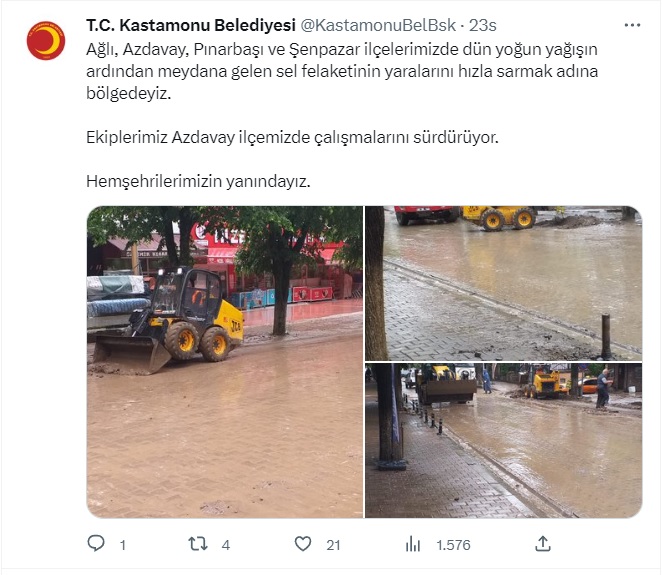Like the tweet with heart icon
This screenshot has width=663, height=575.
(303, 544)
